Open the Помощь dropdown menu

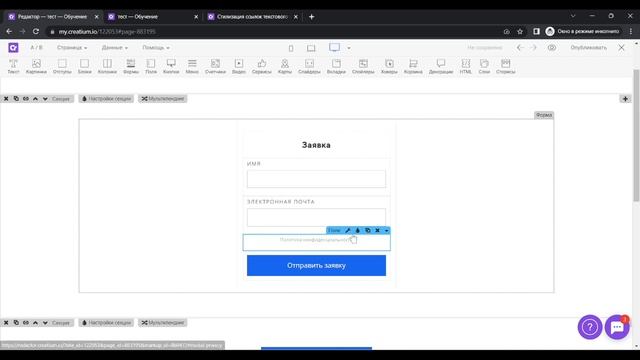tap(156, 48)
